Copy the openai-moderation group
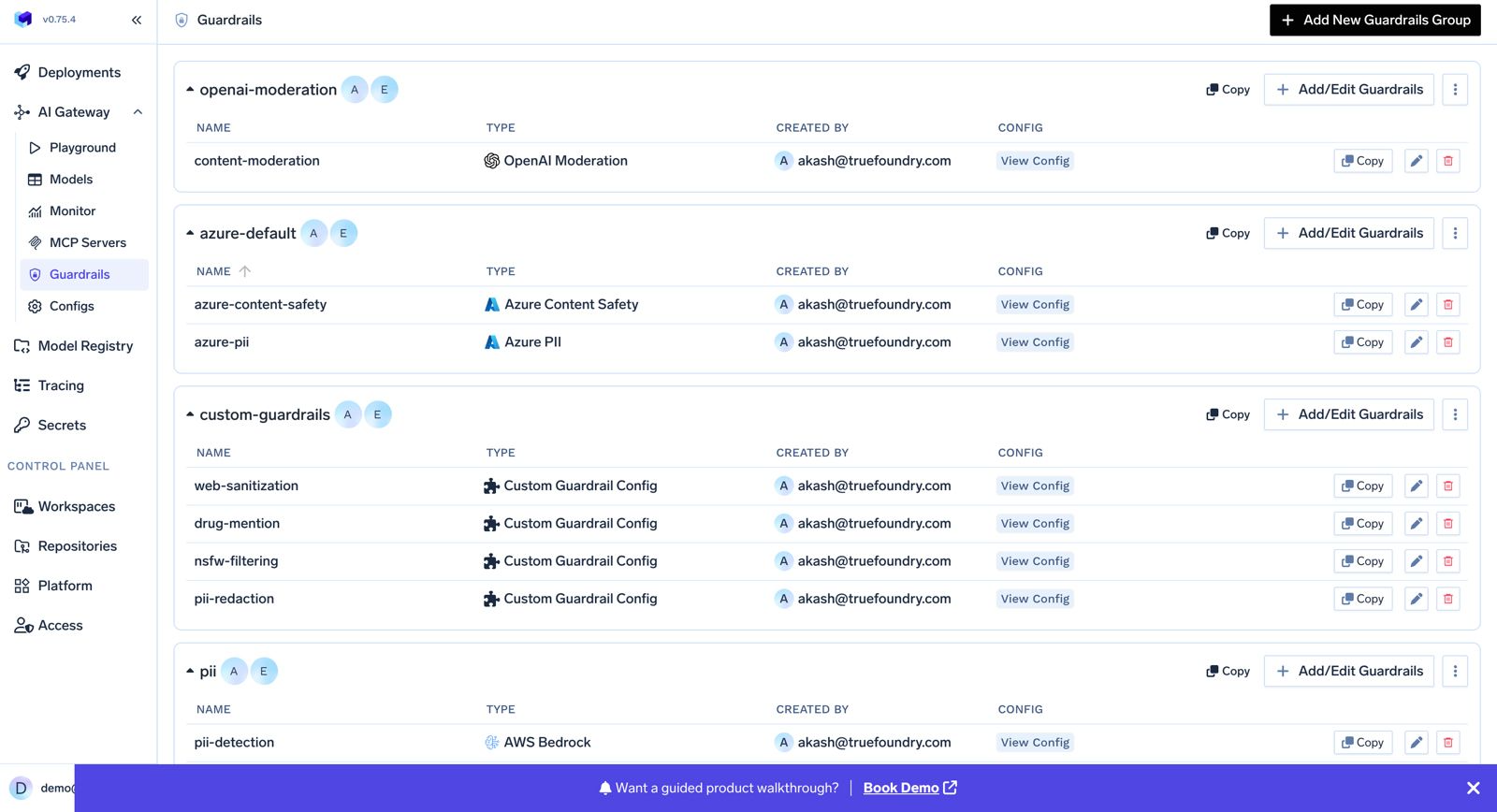 point(1228,90)
